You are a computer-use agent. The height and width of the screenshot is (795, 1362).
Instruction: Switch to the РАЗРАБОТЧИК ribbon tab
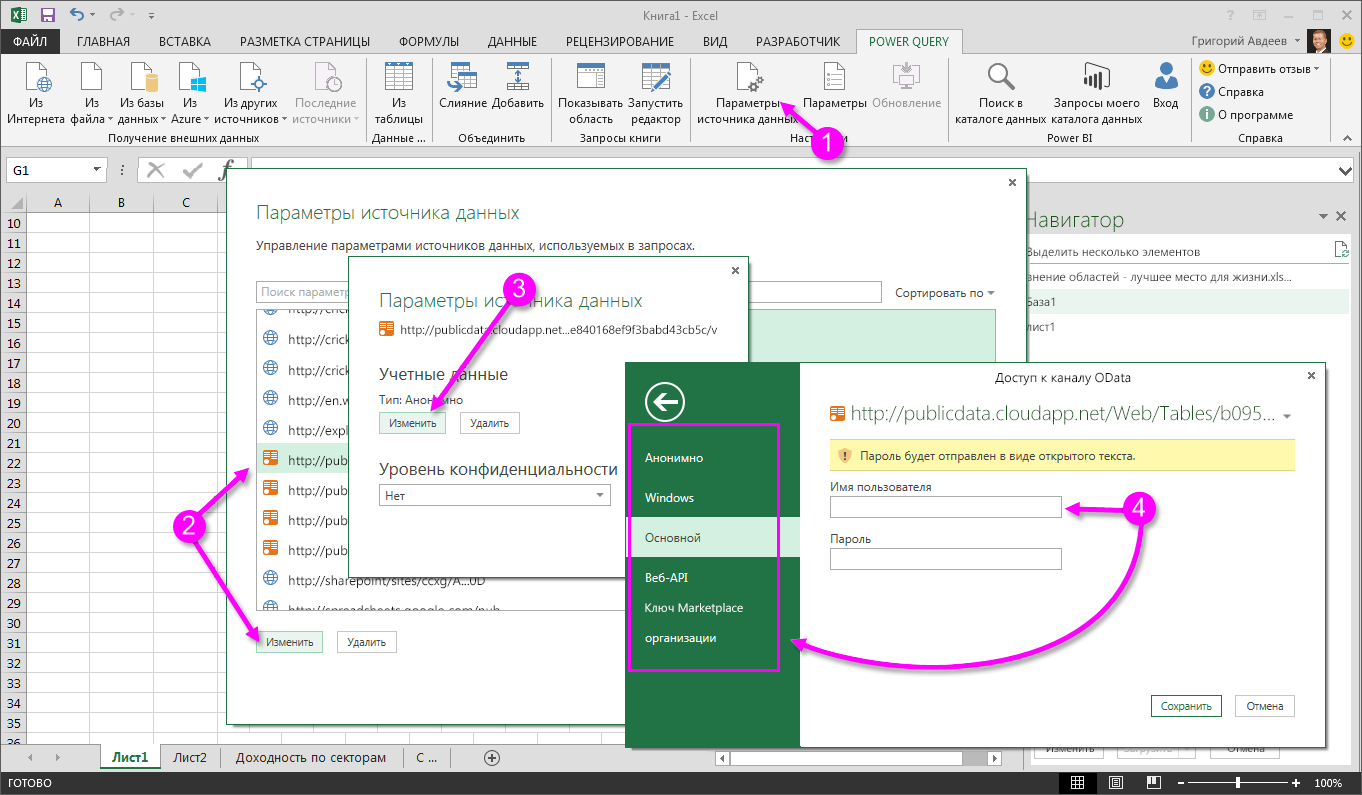tap(798, 41)
